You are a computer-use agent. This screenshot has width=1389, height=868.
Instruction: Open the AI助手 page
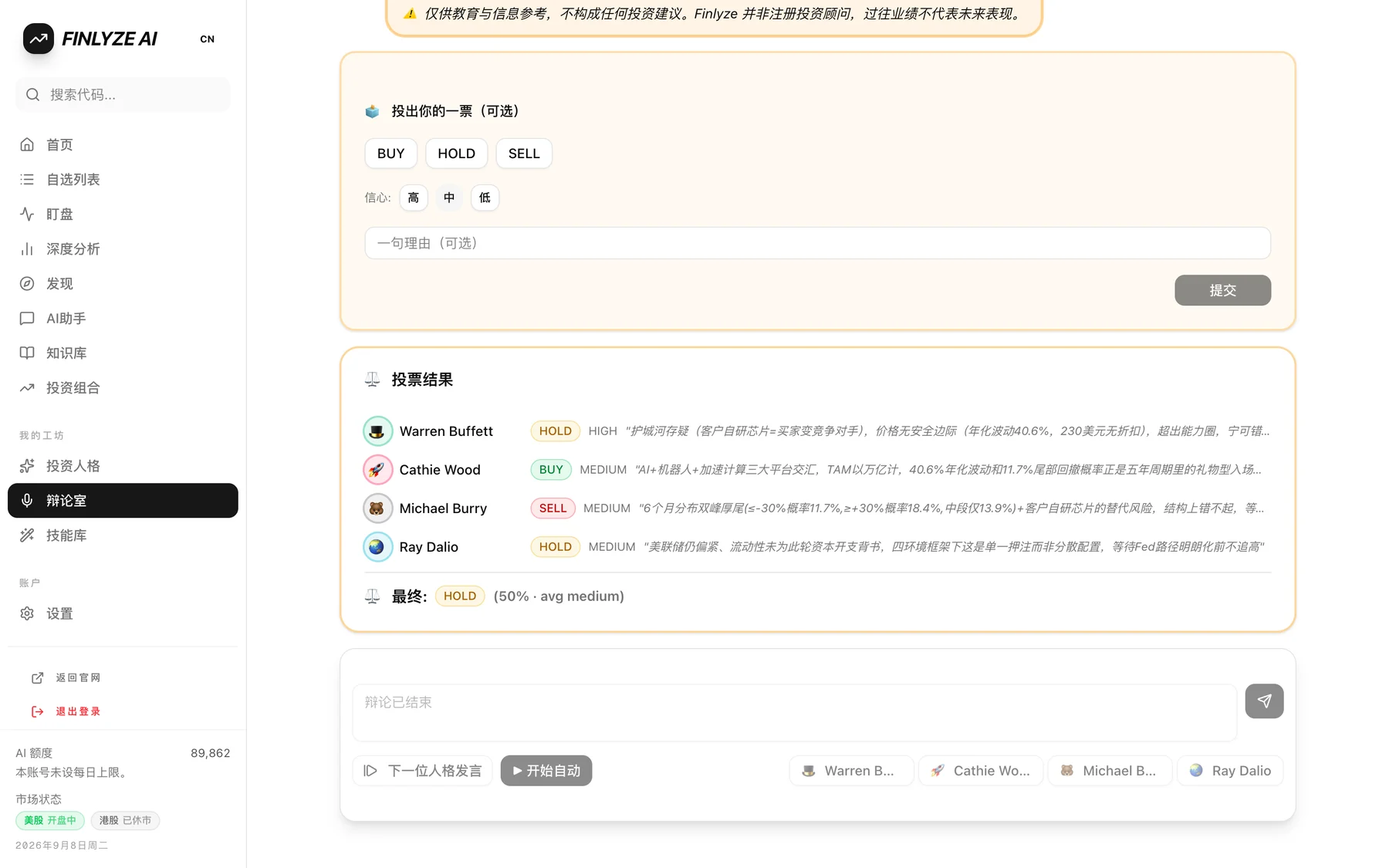pyautogui.click(x=123, y=318)
